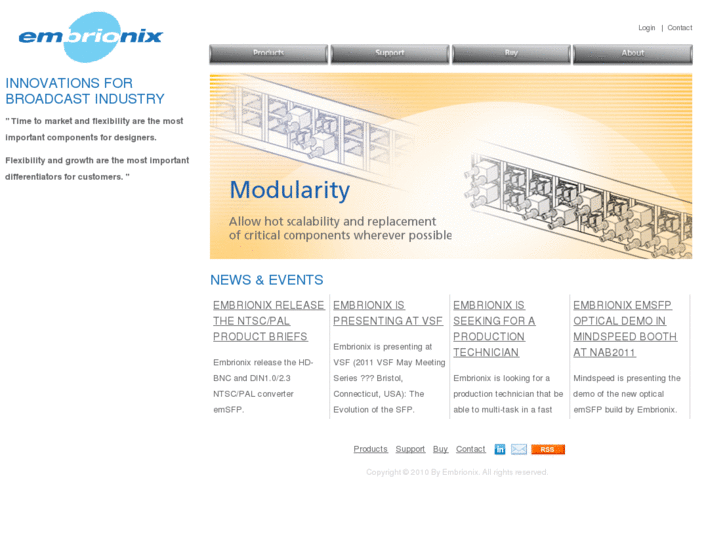This screenshot has width=727, height=545.
Task: Open the Support navigation tab
Action: (389, 54)
